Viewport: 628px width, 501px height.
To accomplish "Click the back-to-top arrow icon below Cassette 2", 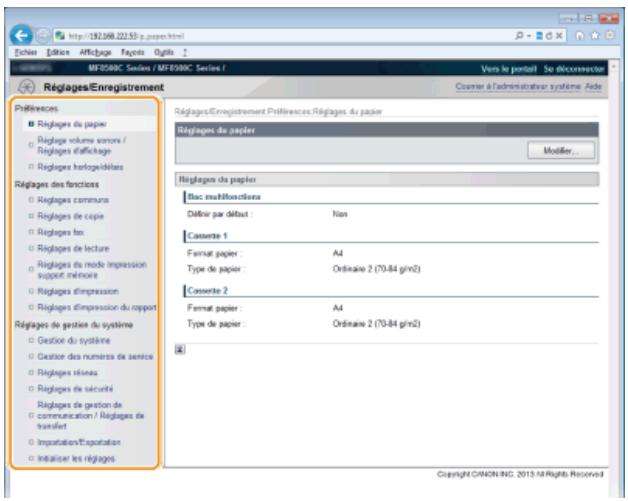I will (180, 349).
